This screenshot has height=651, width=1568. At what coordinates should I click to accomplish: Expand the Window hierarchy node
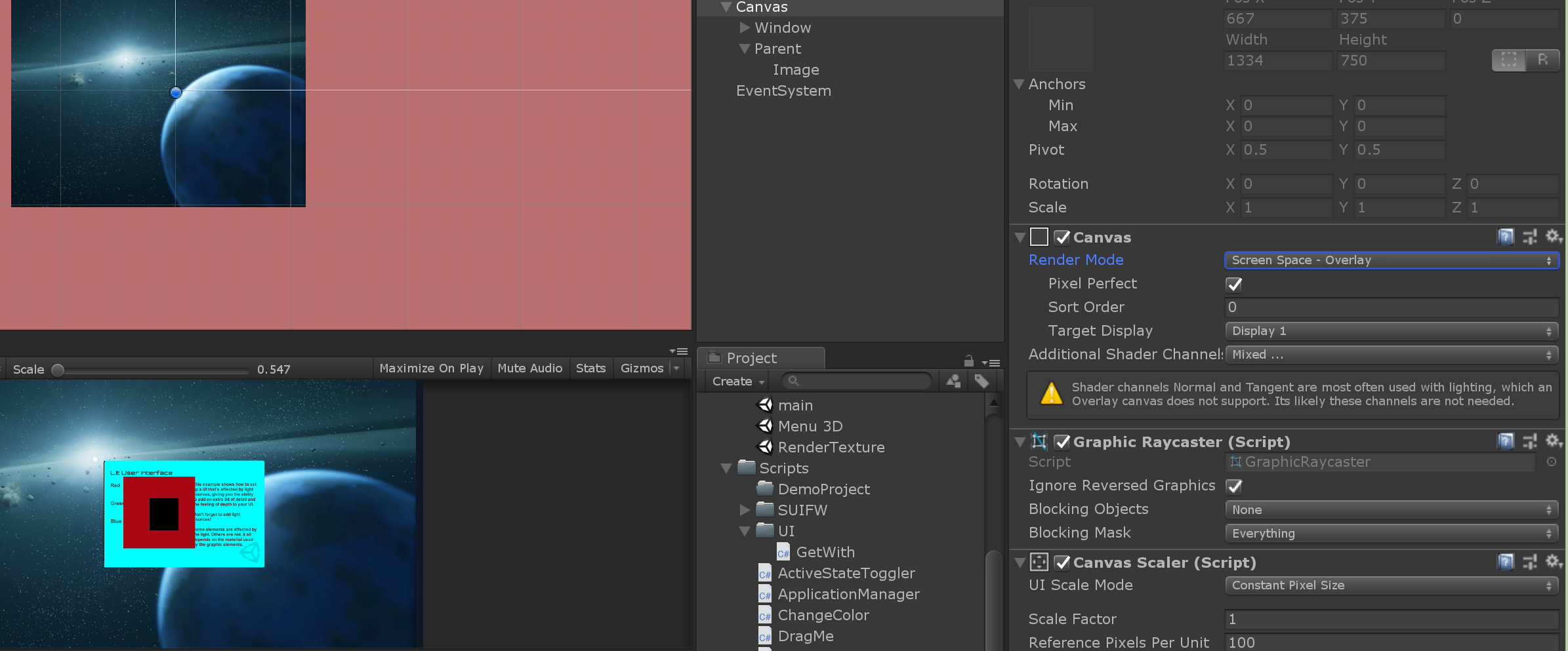(x=745, y=28)
